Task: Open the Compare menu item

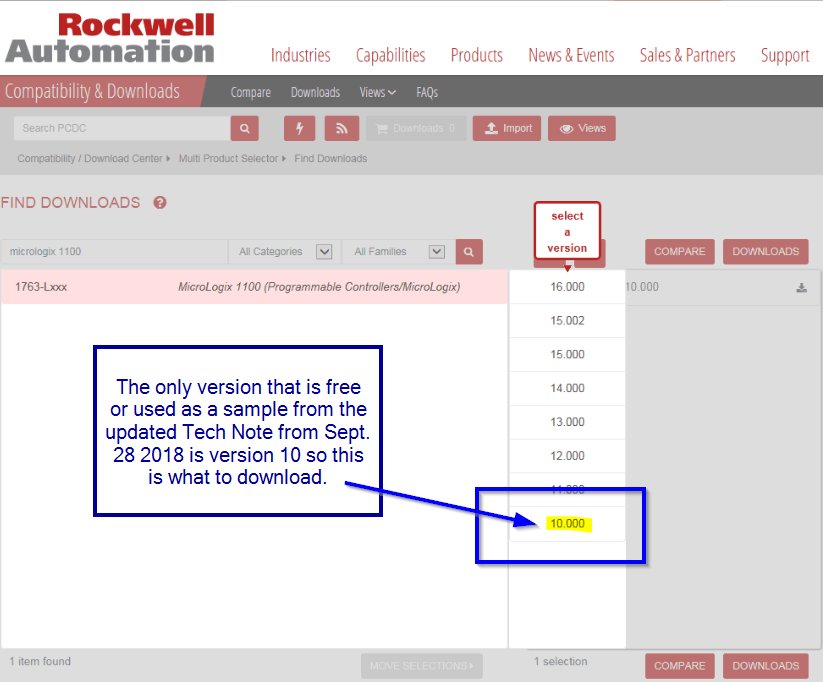Action: [250, 92]
